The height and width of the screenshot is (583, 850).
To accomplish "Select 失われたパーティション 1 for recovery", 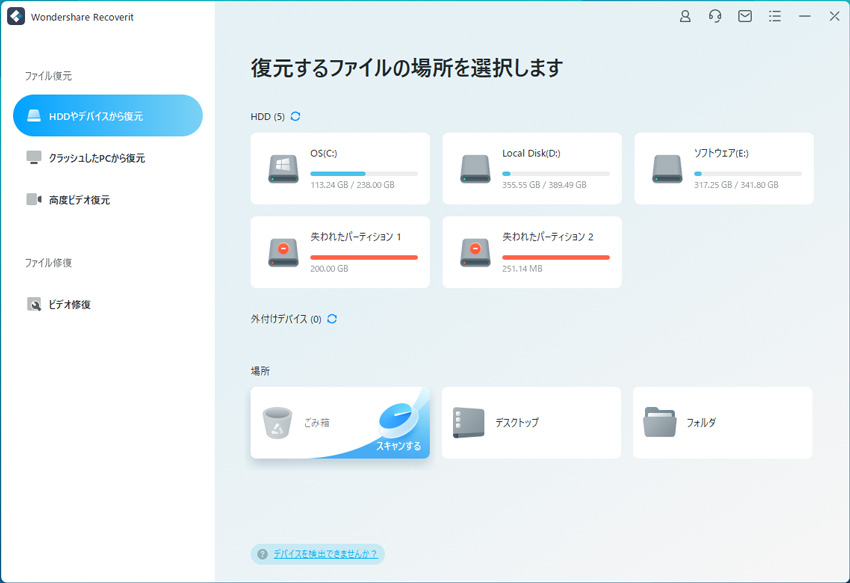I will (x=339, y=252).
